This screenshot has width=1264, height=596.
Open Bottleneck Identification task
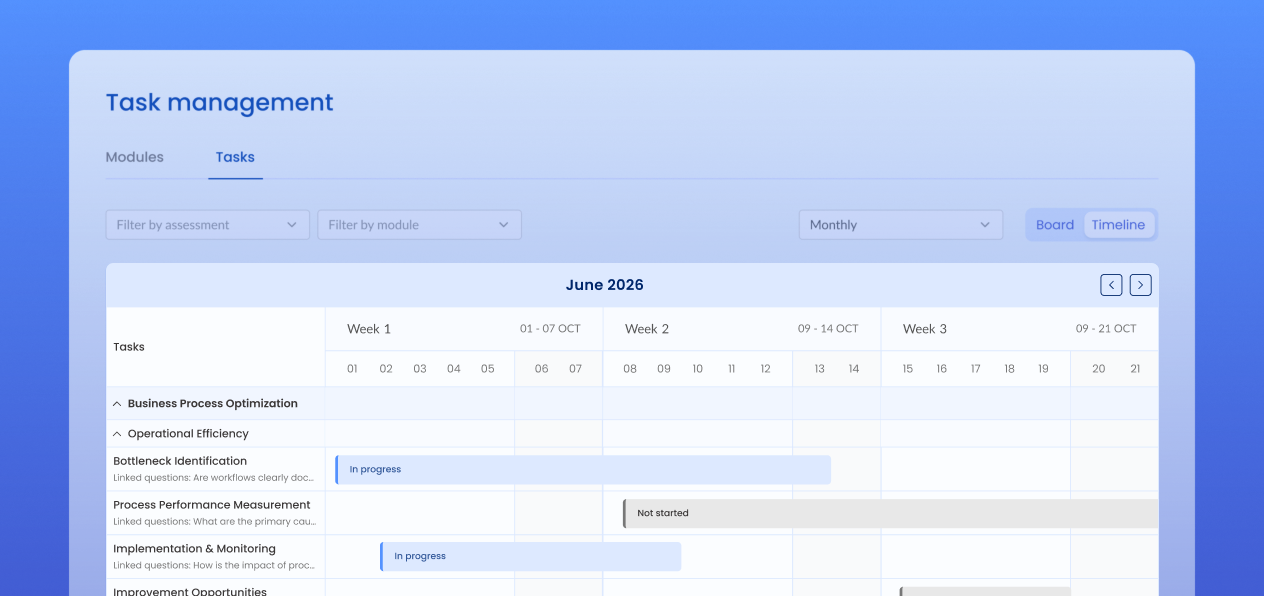coord(180,461)
